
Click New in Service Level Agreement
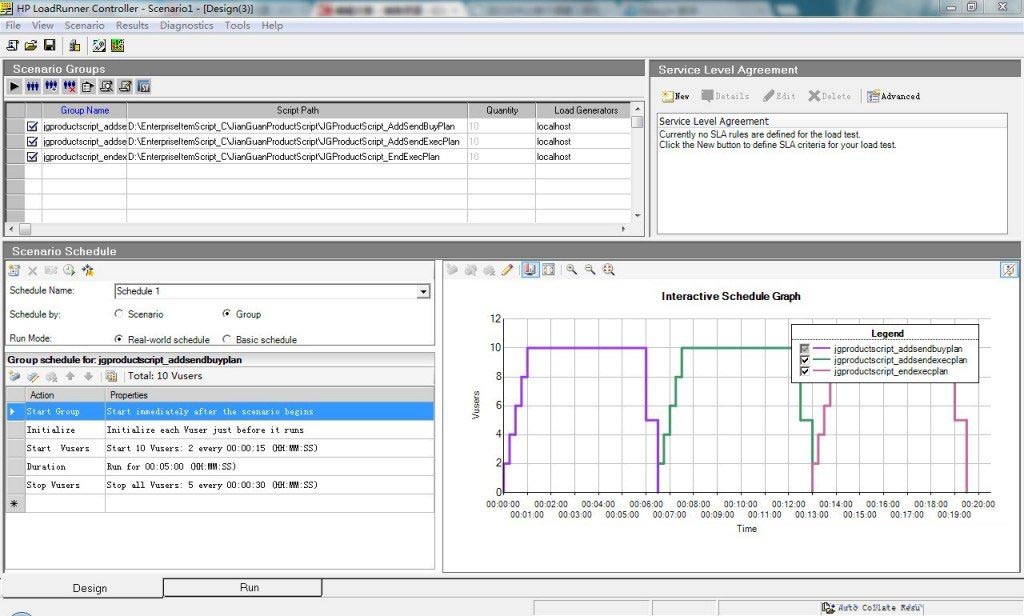[x=676, y=96]
